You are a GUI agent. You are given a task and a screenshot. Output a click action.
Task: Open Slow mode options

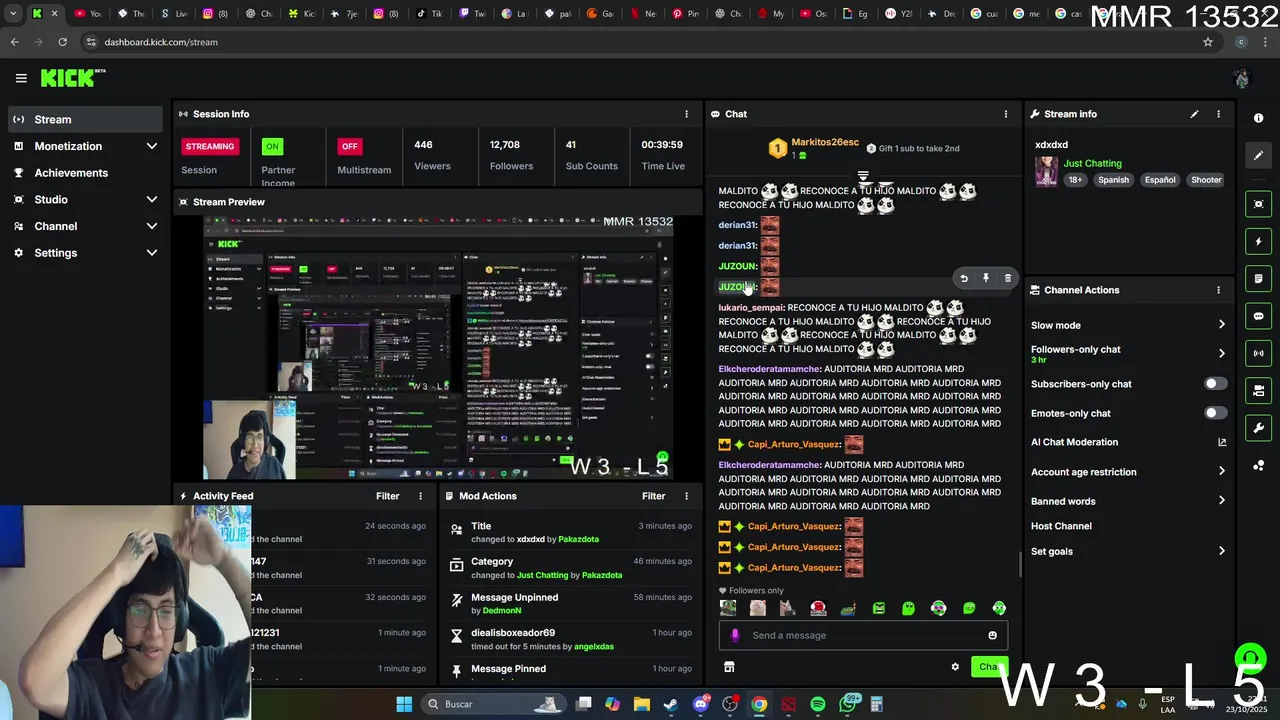point(1128,325)
